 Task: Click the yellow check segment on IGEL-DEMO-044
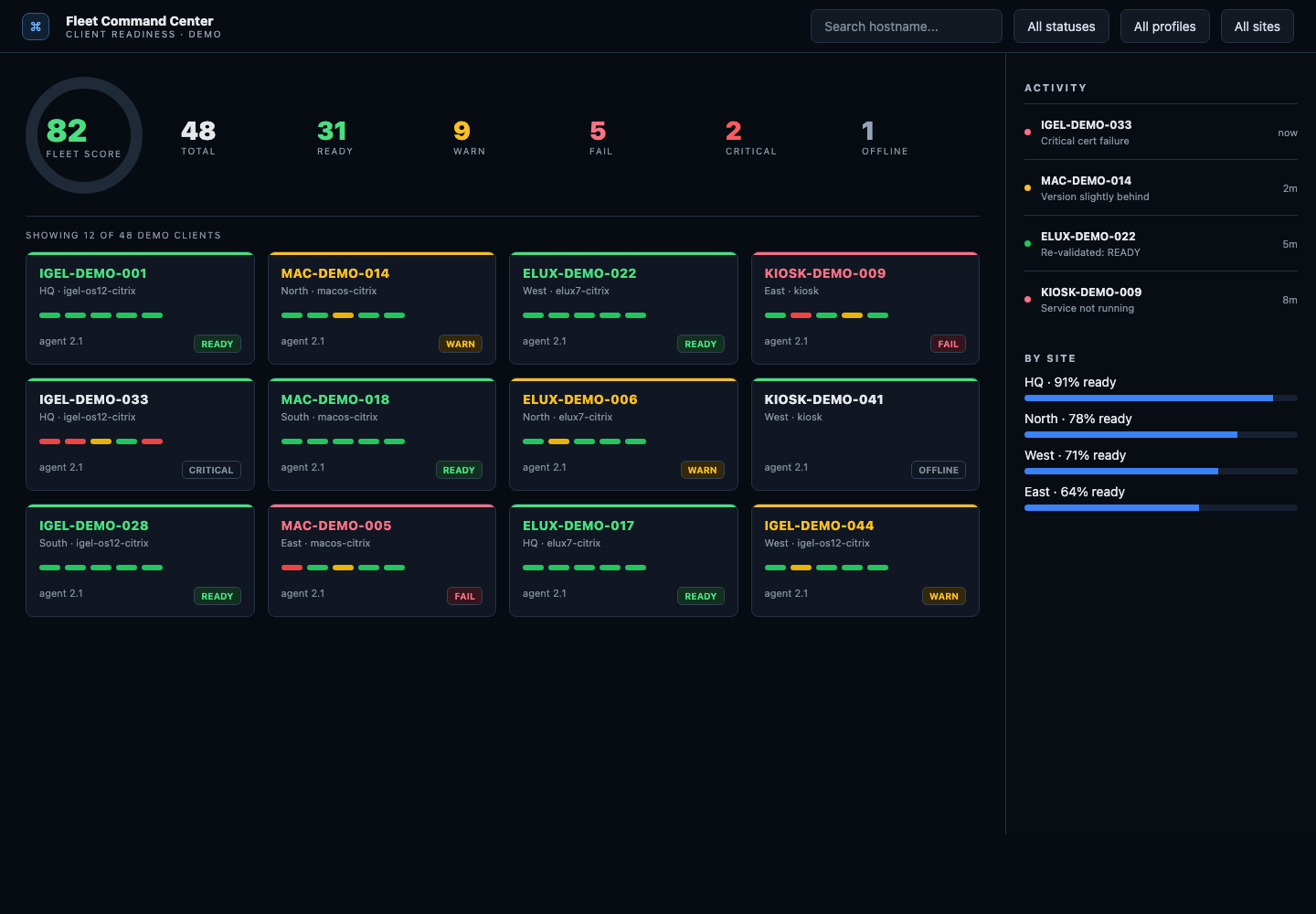pyautogui.click(x=801, y=568)
